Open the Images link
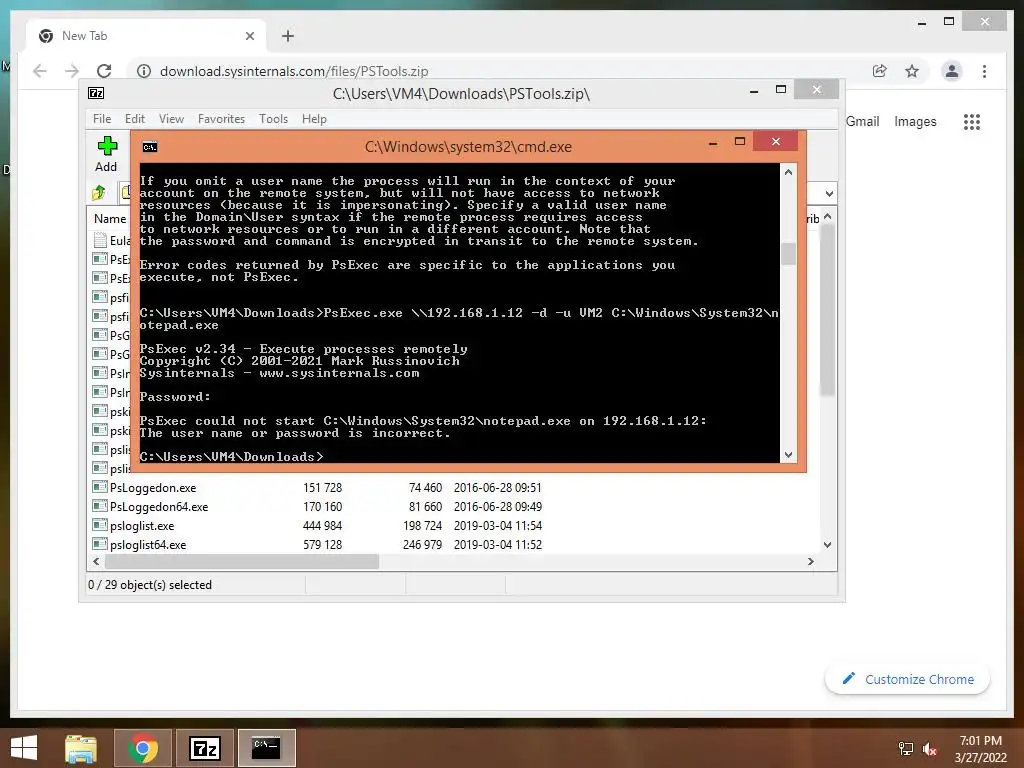1024x768 pixels. point(915,121)
